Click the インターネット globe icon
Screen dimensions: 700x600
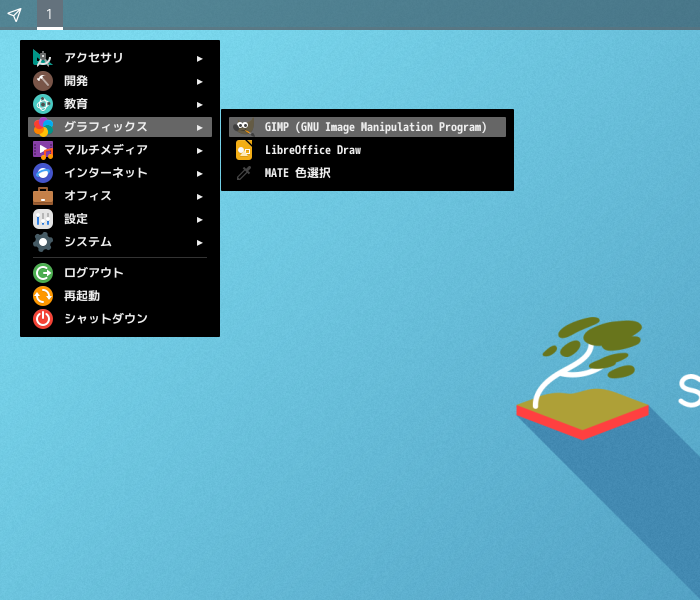click(43, 173)
